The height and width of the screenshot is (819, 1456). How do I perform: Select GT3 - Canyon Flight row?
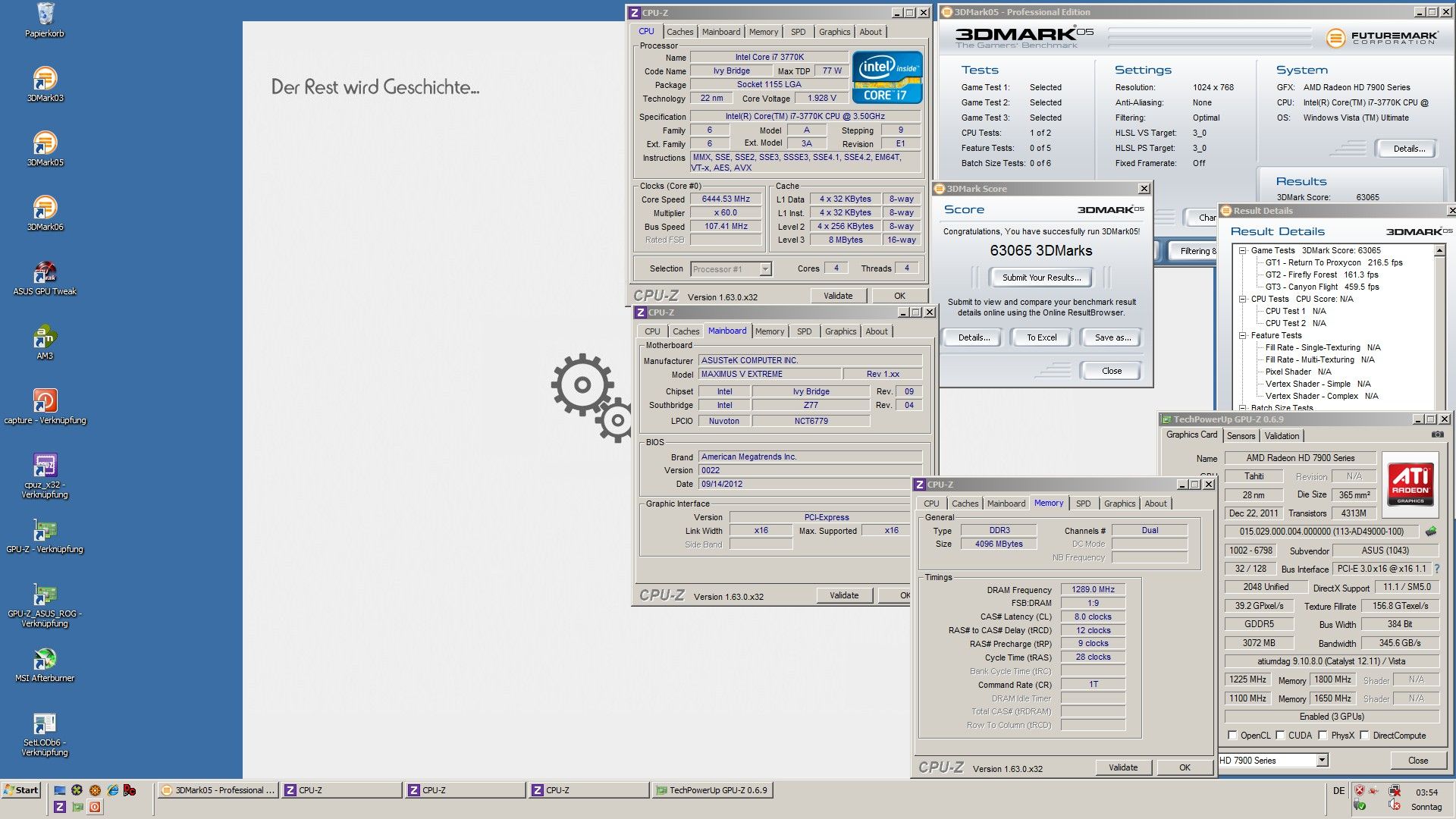pos(1322,287)
